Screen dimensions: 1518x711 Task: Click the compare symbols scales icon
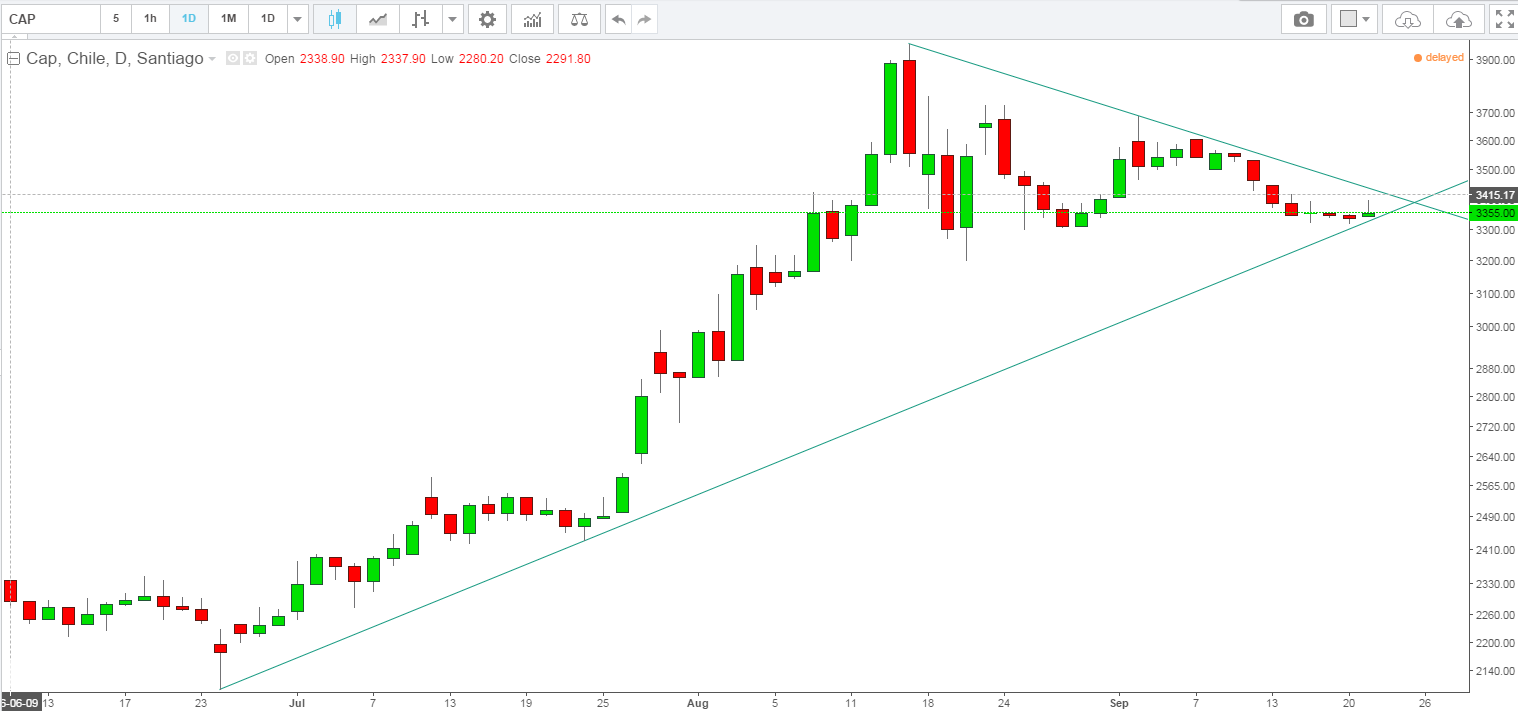click(x=580, y=19)
